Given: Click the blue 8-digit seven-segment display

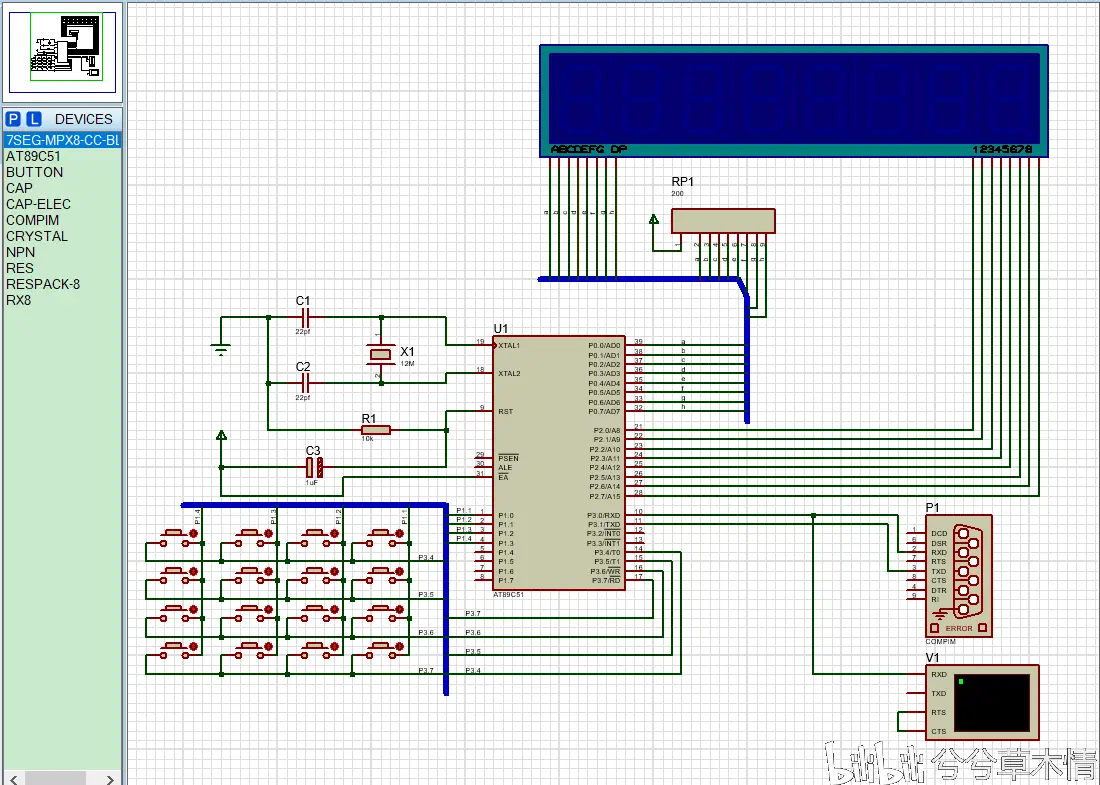Looking at the screenshot, I should click(793, 100).
